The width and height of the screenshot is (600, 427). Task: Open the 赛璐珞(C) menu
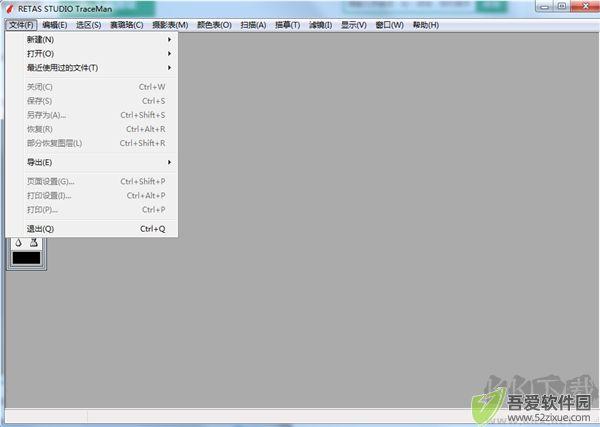[127, 25]
